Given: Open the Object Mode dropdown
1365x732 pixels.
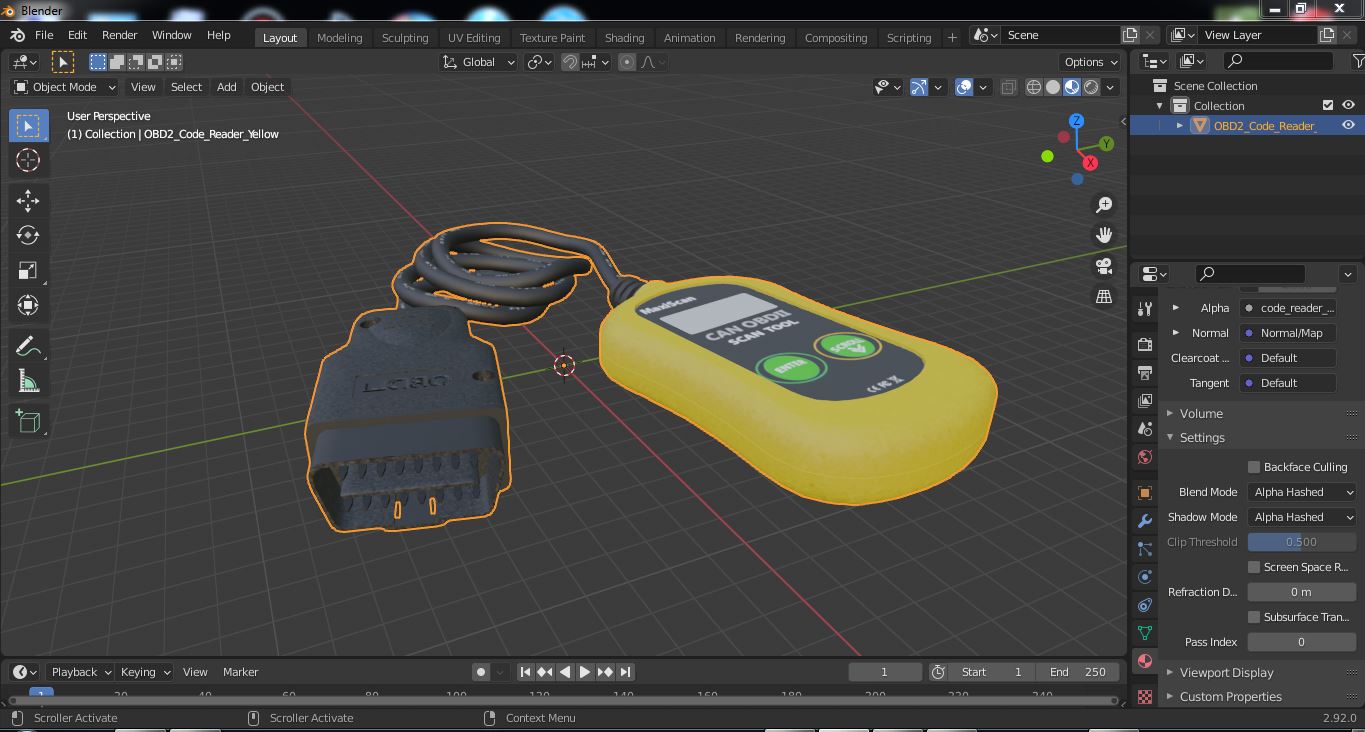Looking at the screenshot, I should (x=64, y=87).
